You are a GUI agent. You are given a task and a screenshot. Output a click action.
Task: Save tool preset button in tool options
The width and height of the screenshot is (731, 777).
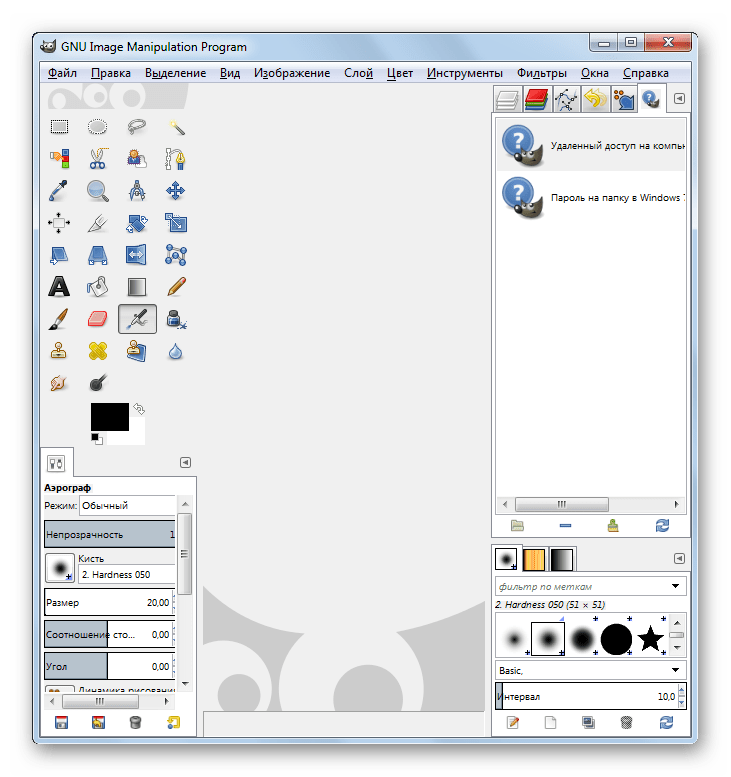(61, 722)
